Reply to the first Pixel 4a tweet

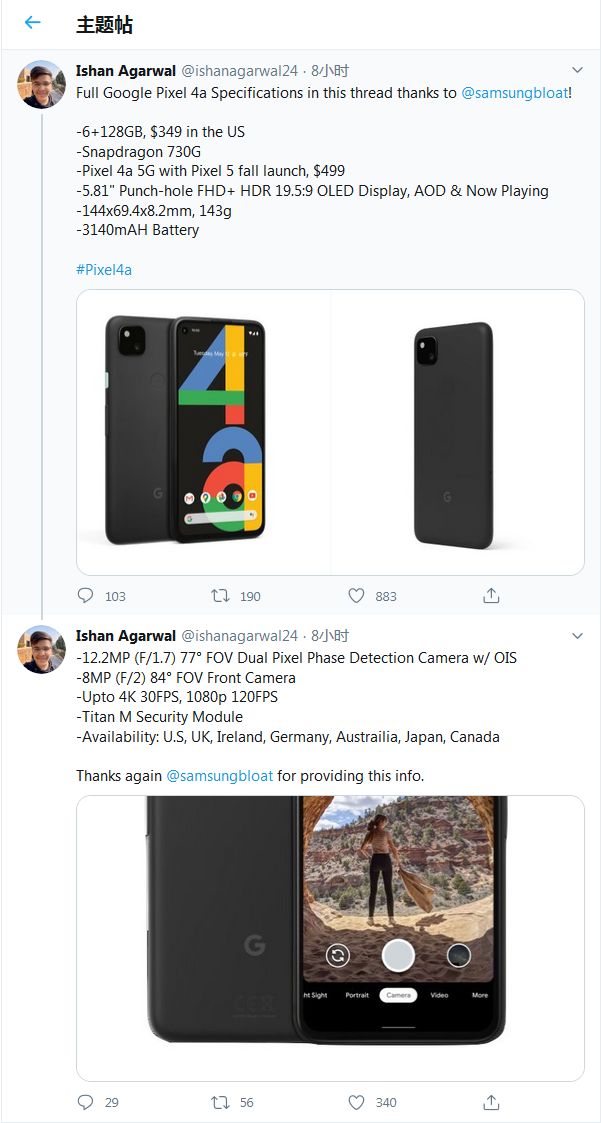pos(85,596)
